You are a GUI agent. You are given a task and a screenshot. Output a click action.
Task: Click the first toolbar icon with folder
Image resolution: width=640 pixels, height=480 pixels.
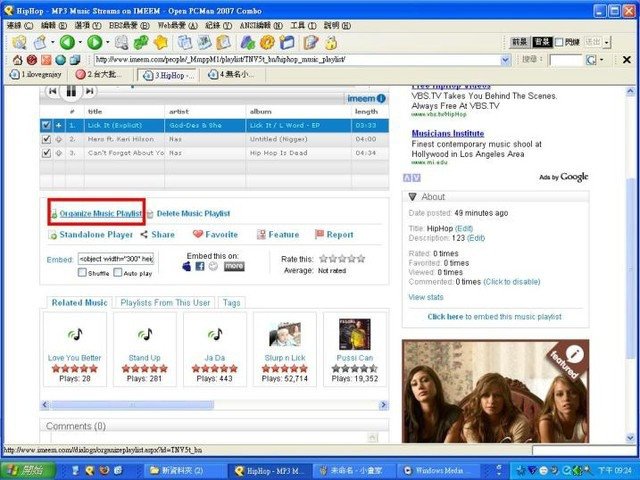[19, 42]
